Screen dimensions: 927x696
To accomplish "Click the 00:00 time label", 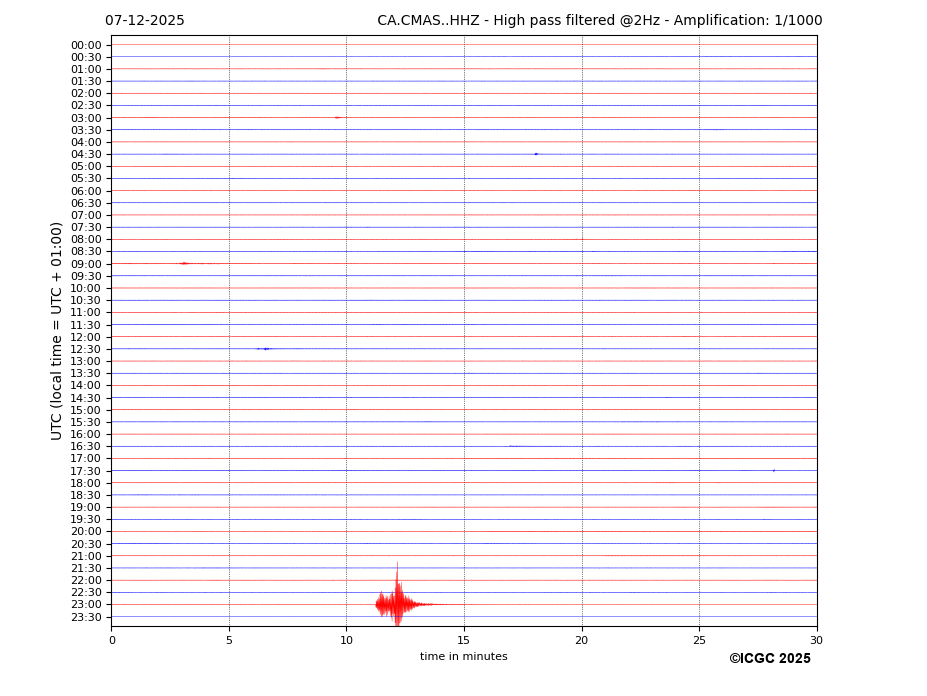I will [86, 45].
